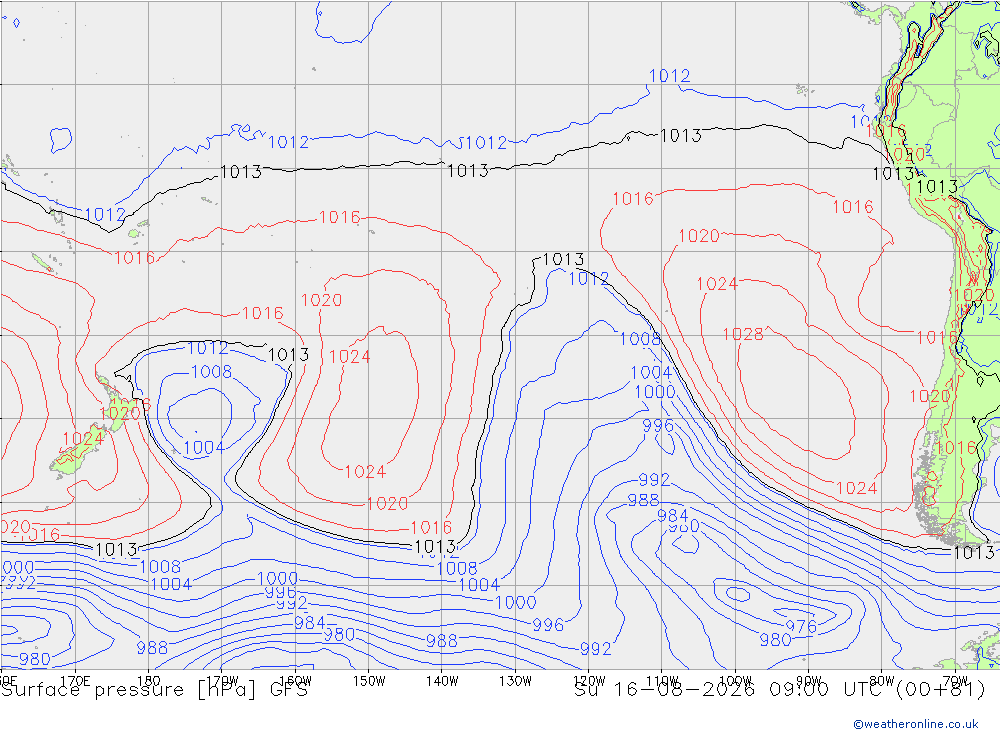Click the 100W longitude axis label
This screenshot has height=733, width=1000.
tap(735, 681)
